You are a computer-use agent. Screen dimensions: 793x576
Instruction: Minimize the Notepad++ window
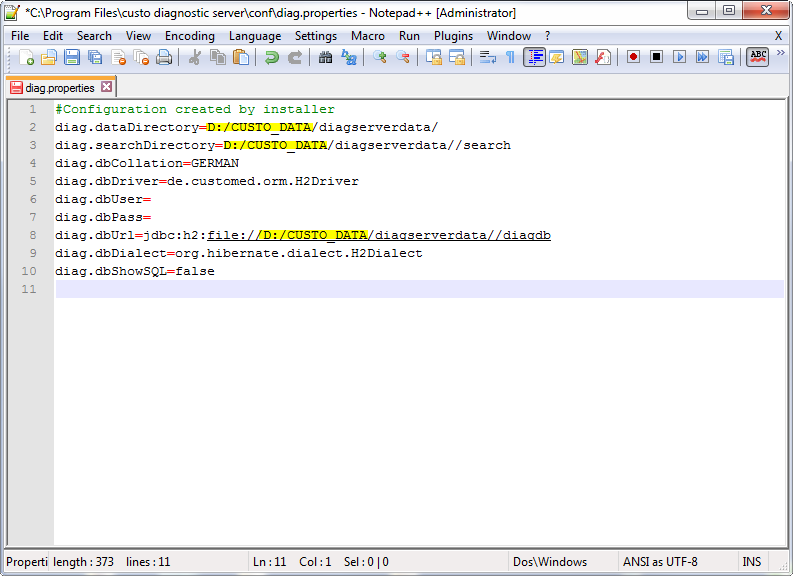coord(702,11)
